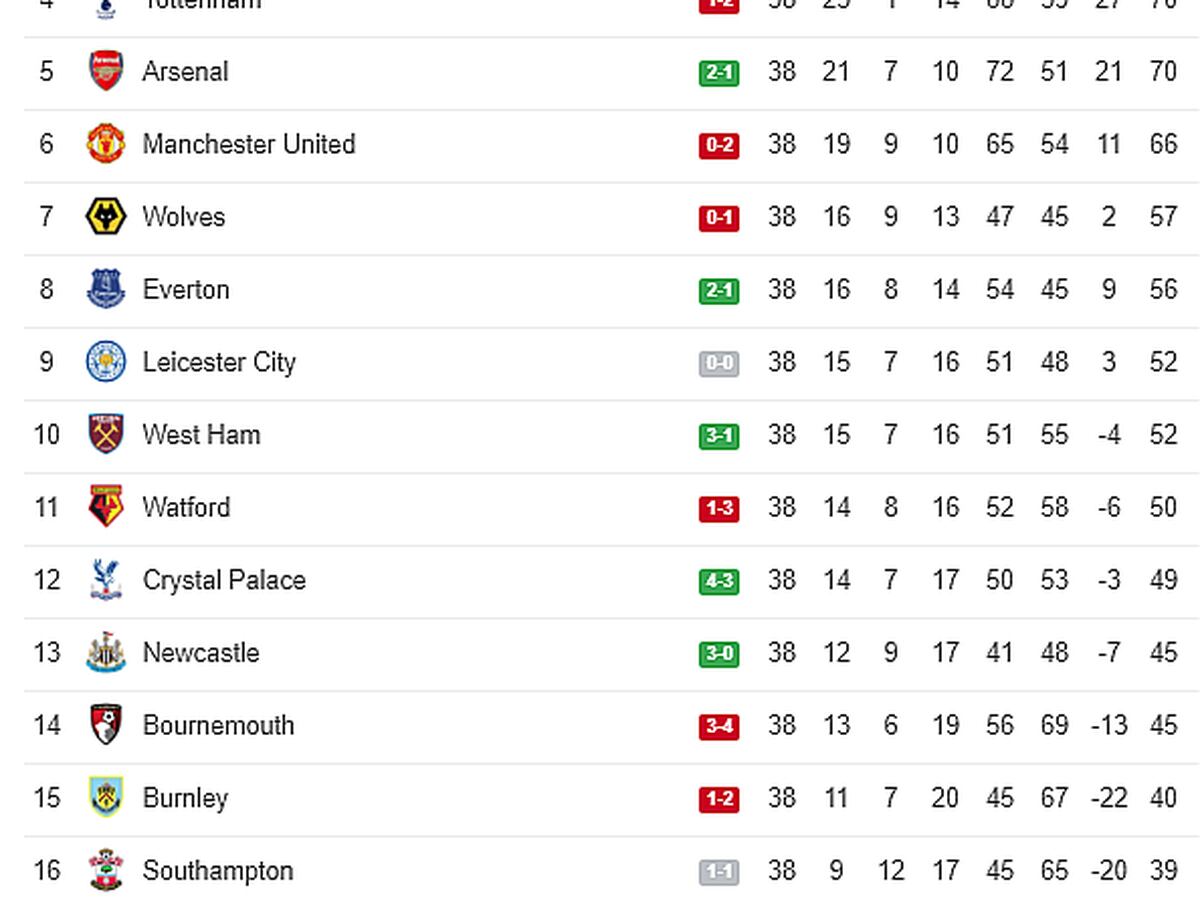Open the Burnley team link
Viewport: 1200px width, 900px height.
coord(185,798)
